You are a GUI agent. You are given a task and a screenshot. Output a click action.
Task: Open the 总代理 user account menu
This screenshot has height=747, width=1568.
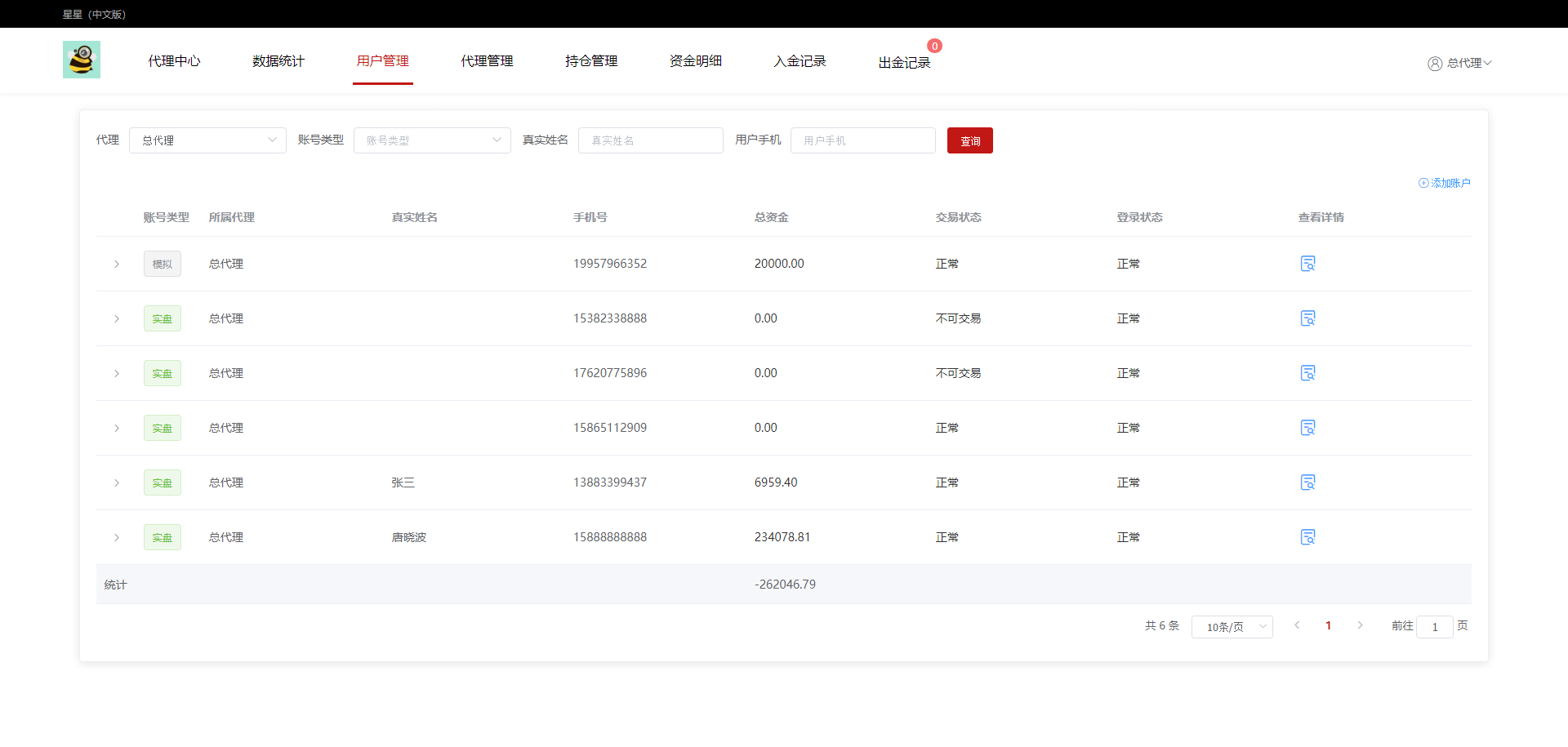click(x=1459, y=63)
